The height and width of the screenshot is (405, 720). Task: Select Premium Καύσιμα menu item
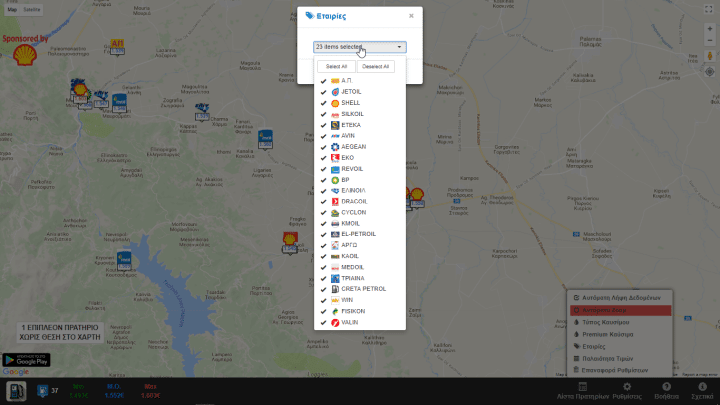coord(620,334)
